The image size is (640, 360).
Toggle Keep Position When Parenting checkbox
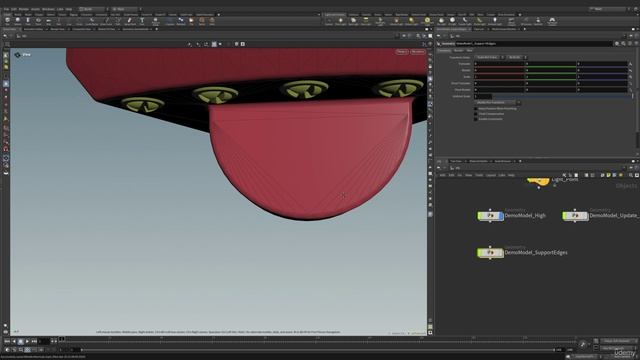476,109
